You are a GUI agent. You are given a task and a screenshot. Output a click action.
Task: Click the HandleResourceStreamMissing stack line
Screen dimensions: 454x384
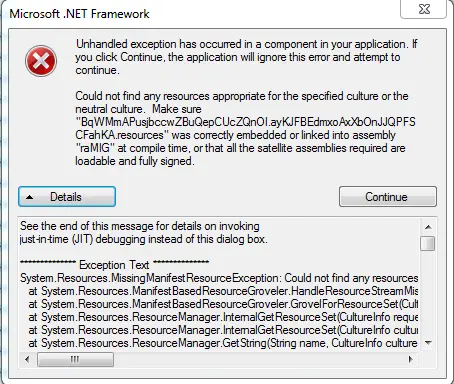(x=223, y=291)
